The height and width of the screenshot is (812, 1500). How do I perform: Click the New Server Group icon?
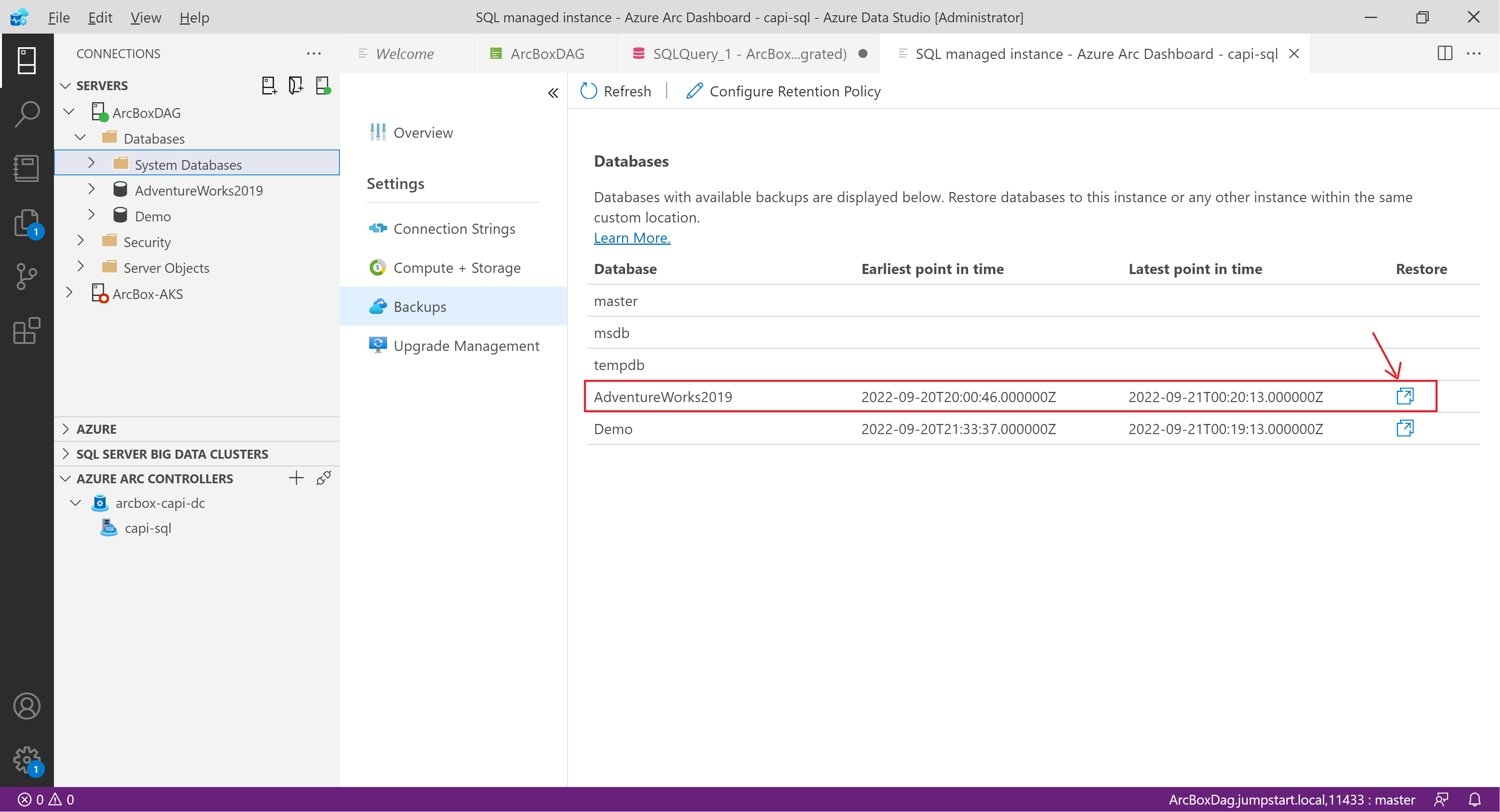(296, 85)
